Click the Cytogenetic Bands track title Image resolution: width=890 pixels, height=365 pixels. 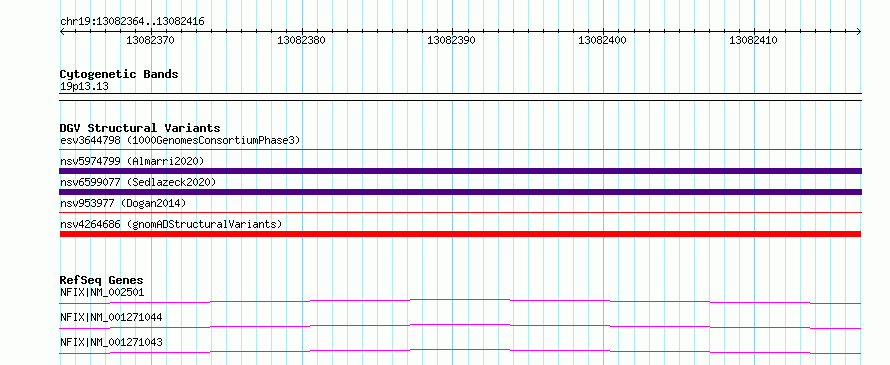[x=119, y=74]
